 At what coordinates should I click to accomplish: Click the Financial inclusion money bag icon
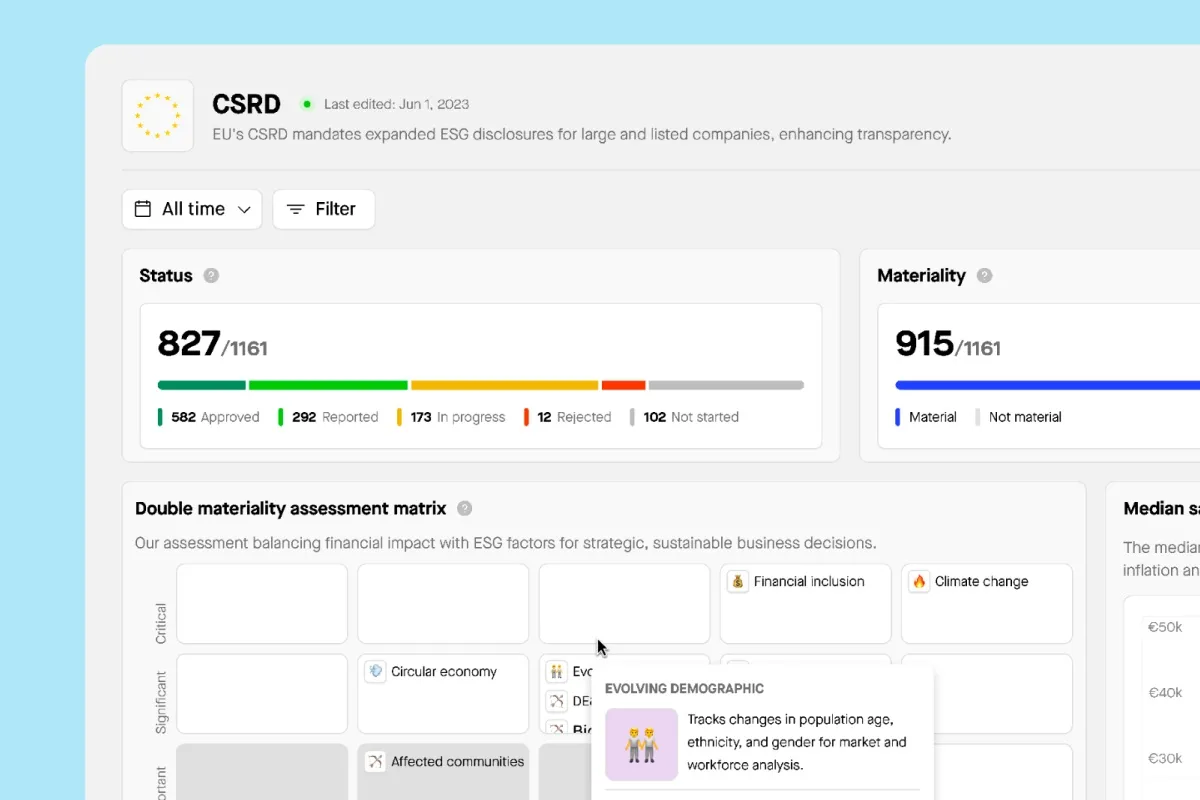point(738,582)
